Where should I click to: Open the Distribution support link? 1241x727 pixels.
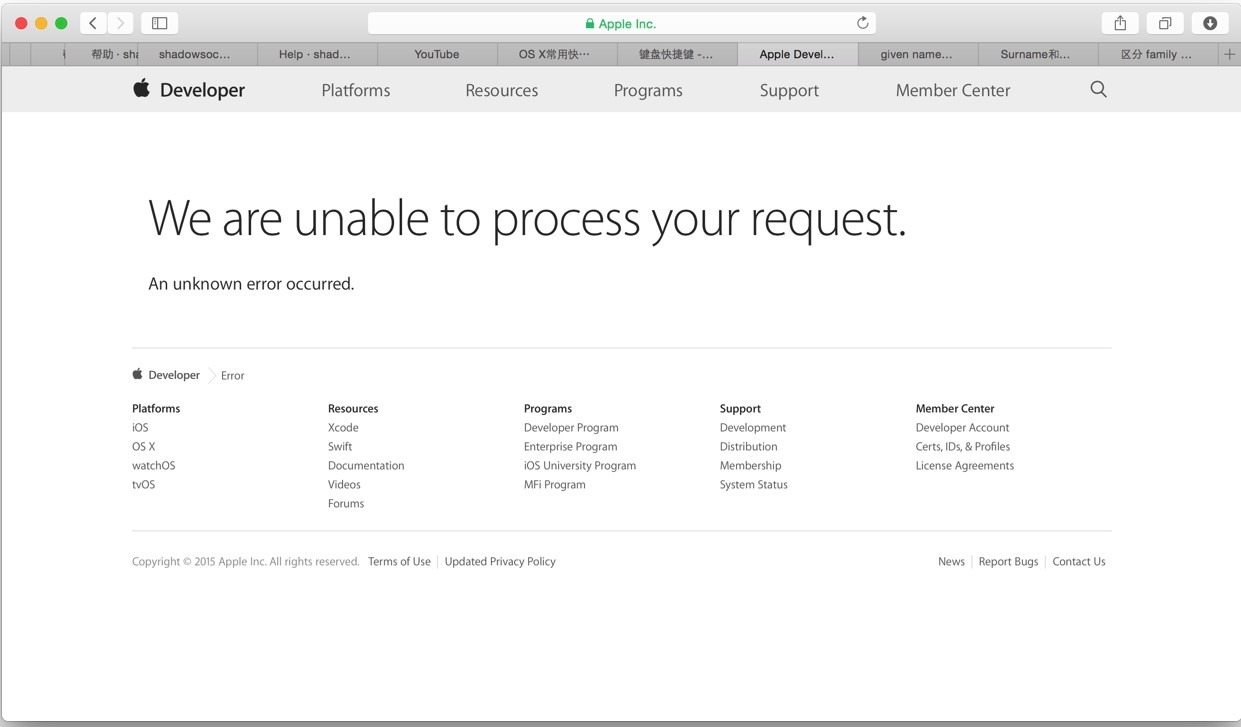pos(749,447)
